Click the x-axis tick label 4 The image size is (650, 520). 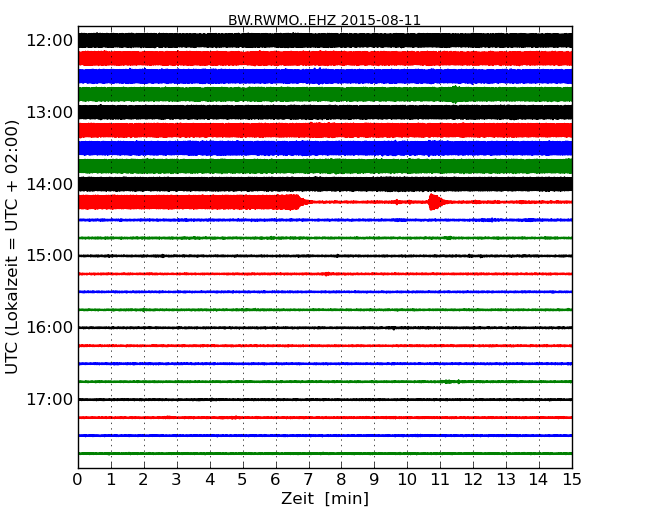(x=210, y=480)
